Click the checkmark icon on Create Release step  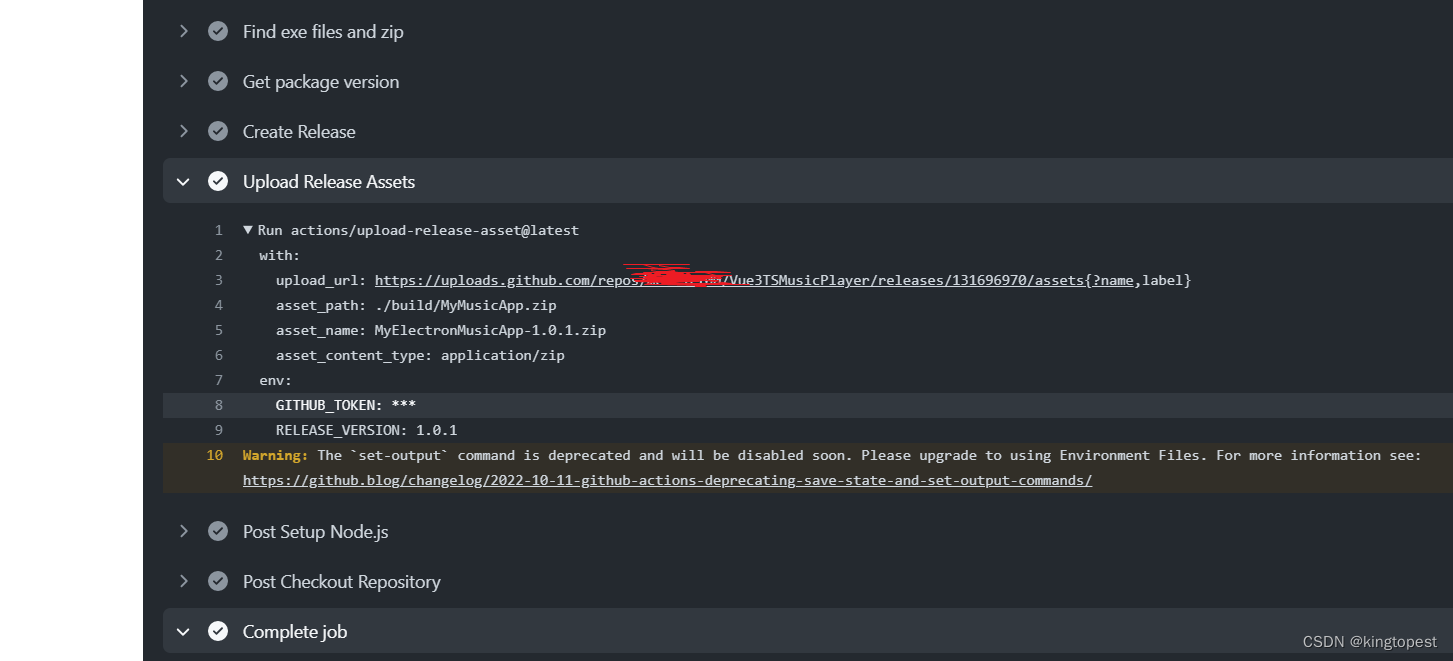218,131
